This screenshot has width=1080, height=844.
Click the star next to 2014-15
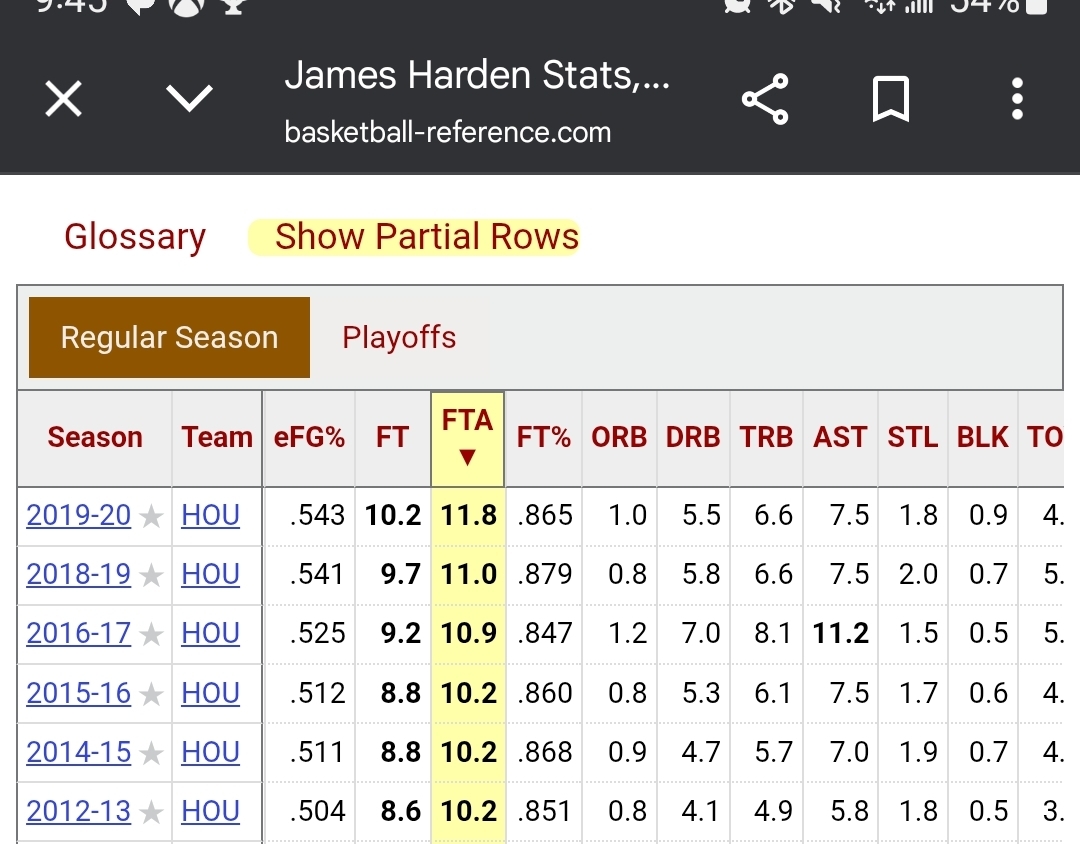[151, 753]
